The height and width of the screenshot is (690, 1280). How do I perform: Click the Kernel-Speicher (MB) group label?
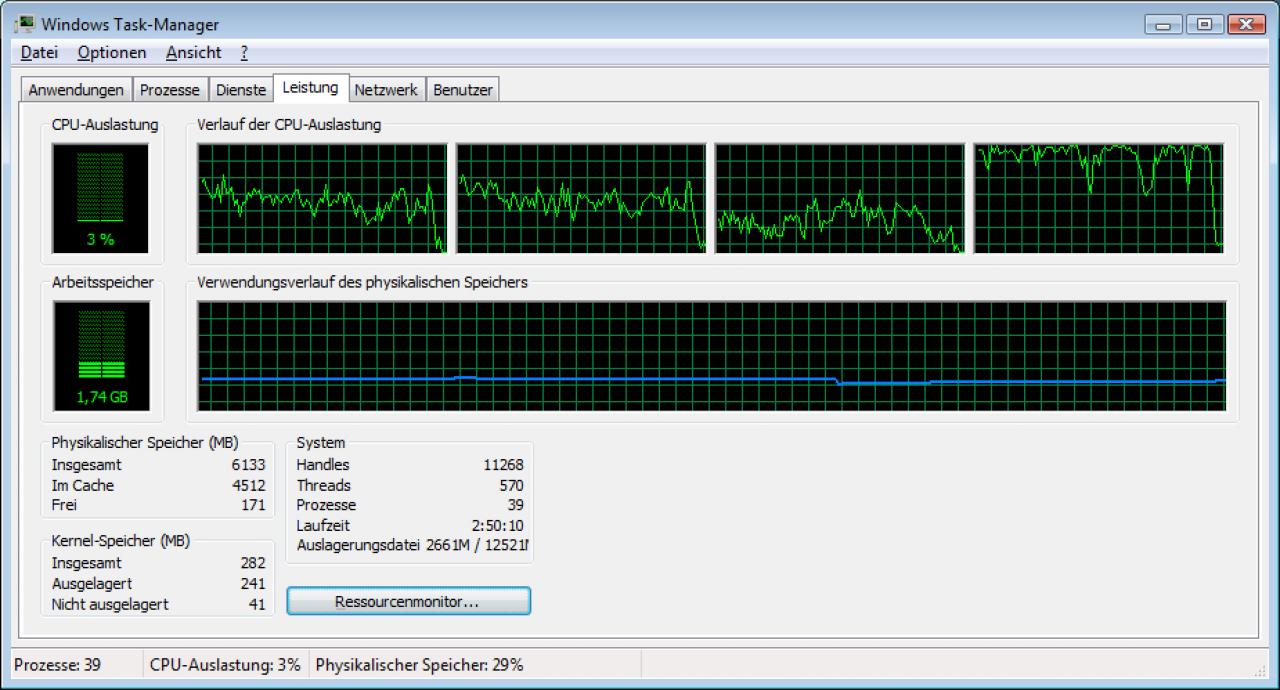[x=121, y=541]
